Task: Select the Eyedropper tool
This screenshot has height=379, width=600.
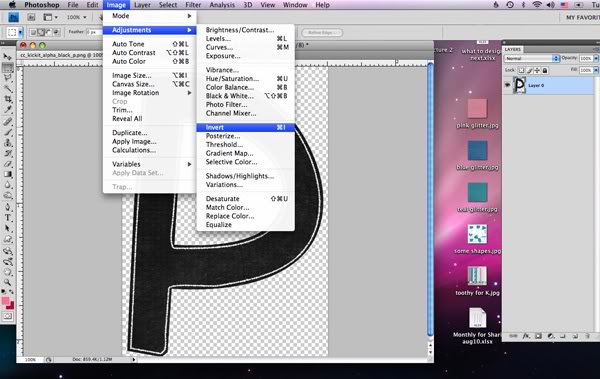Action: 8,110
